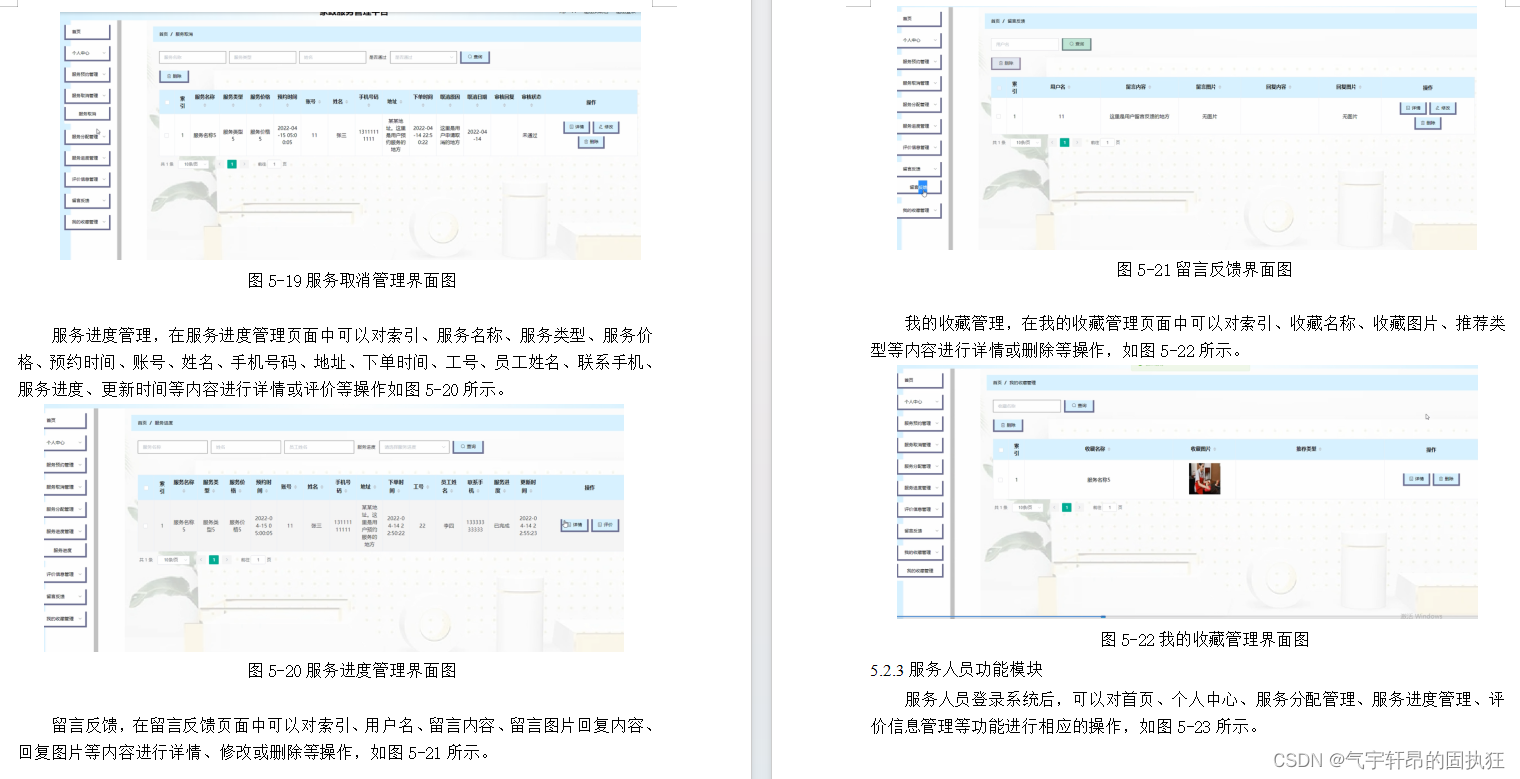Click 评价 button in figure 5-20 table row

pyautogui.click(x=605, y=524)
